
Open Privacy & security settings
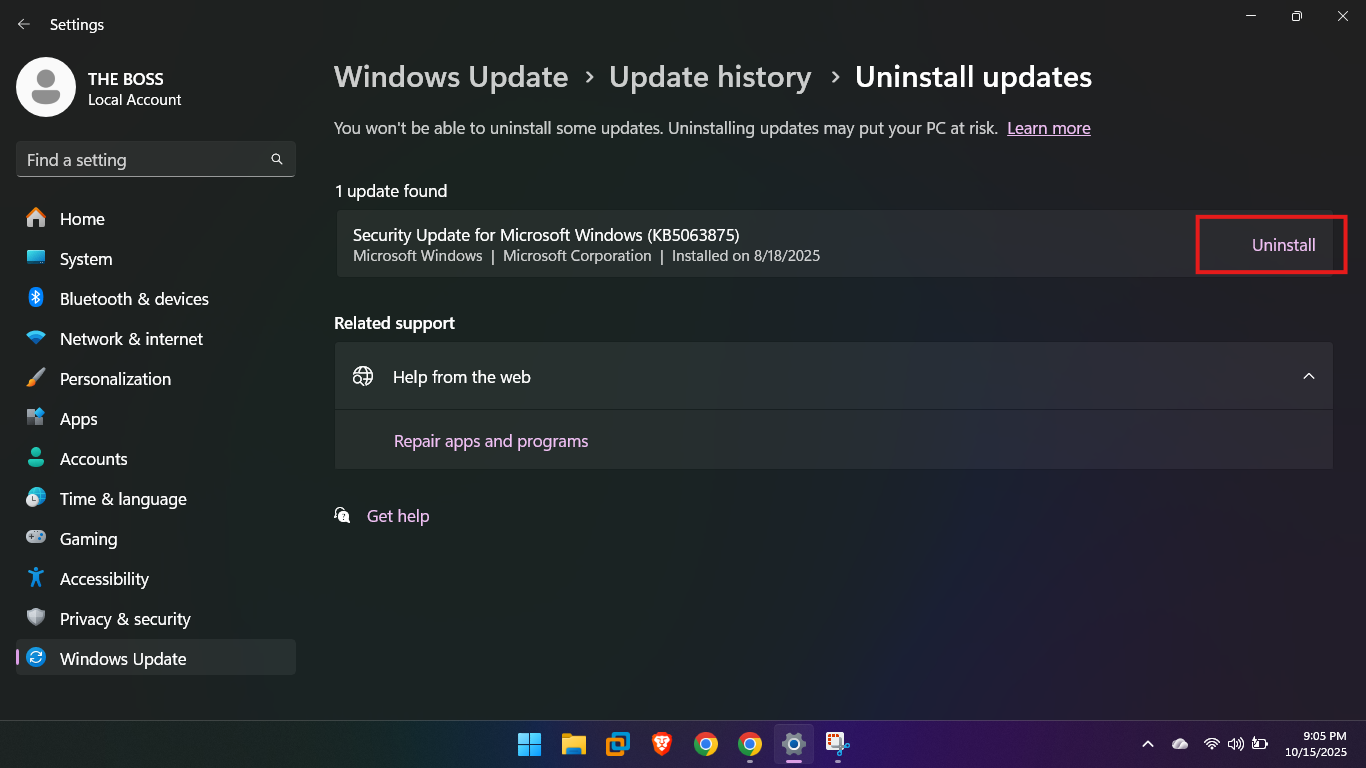click(125, 619)
